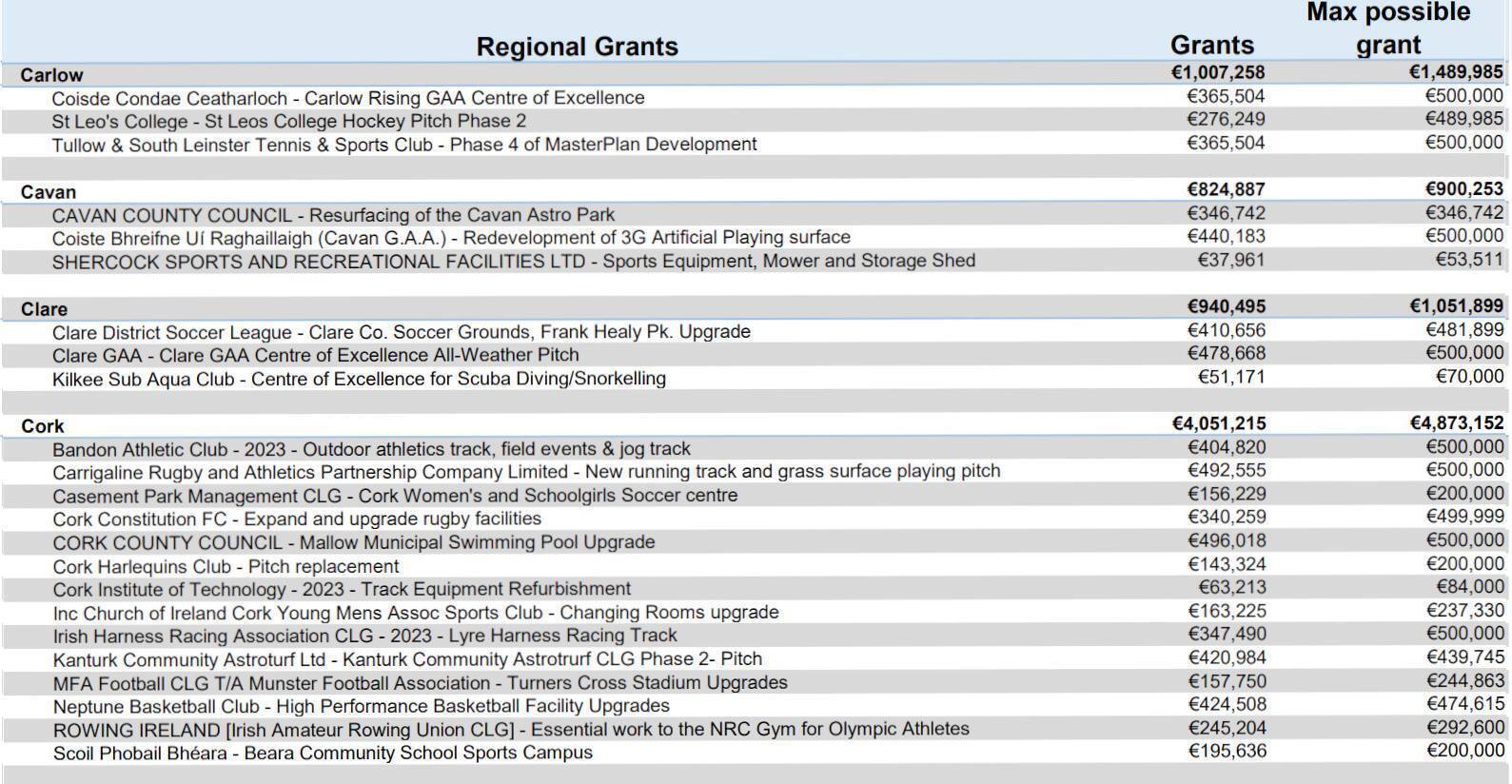
Task: Click the Clare county heading
Action: point(44,309)
